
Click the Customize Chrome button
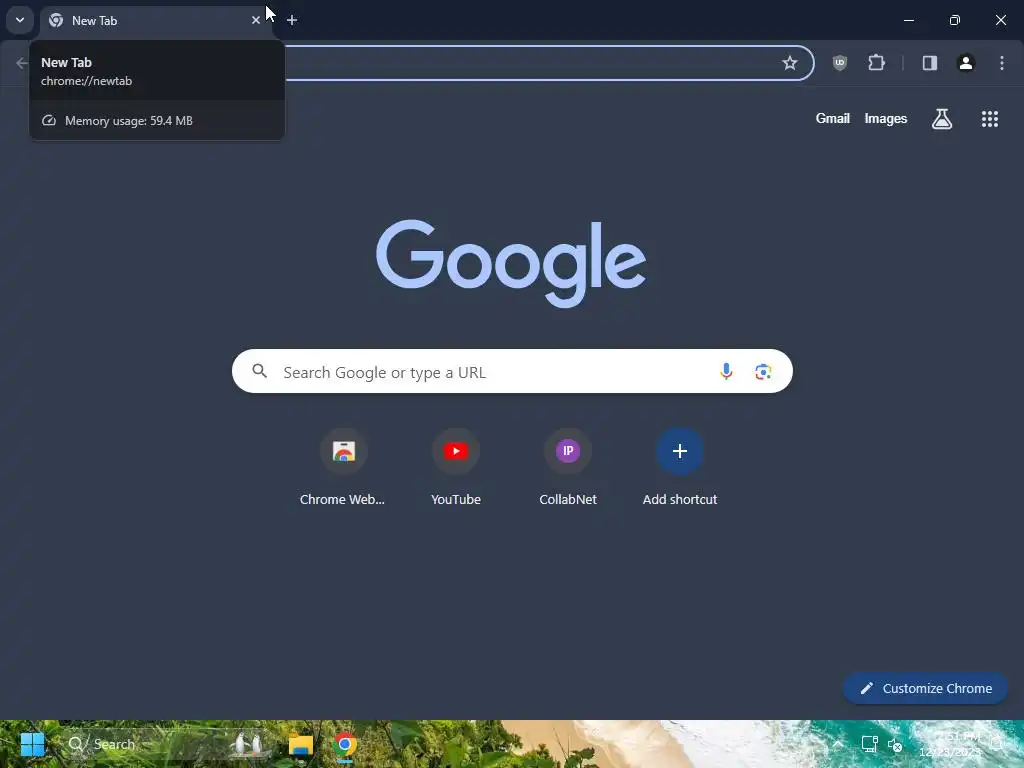coord(925,688)
